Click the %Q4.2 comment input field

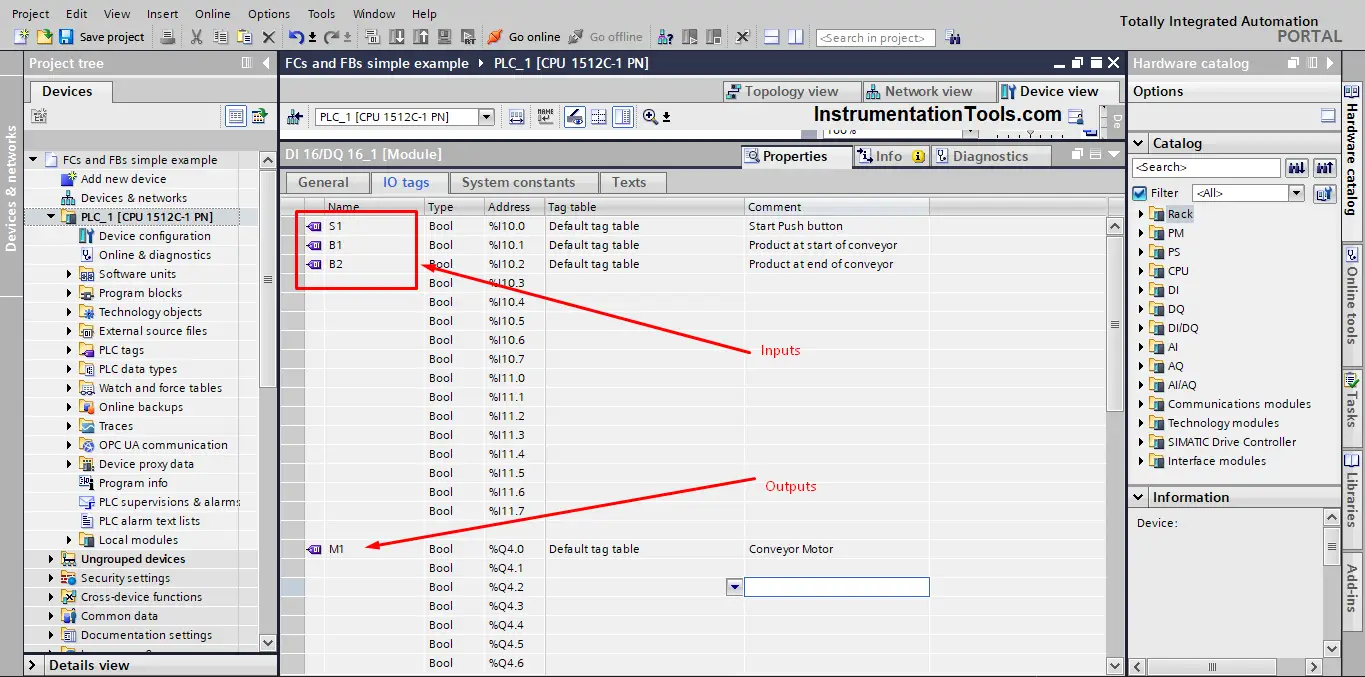pos(837,587)
